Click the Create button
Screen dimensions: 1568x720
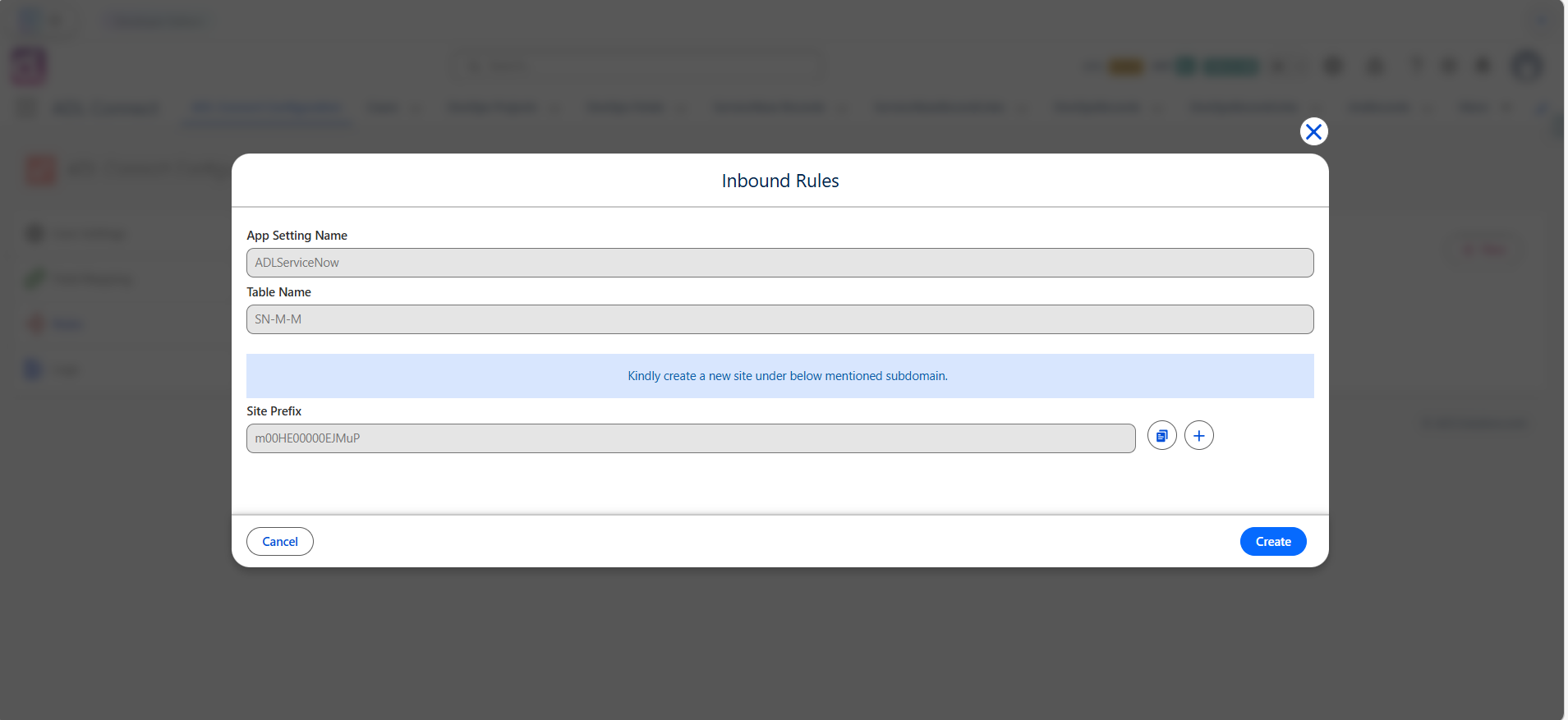[x=1272, y=542]
